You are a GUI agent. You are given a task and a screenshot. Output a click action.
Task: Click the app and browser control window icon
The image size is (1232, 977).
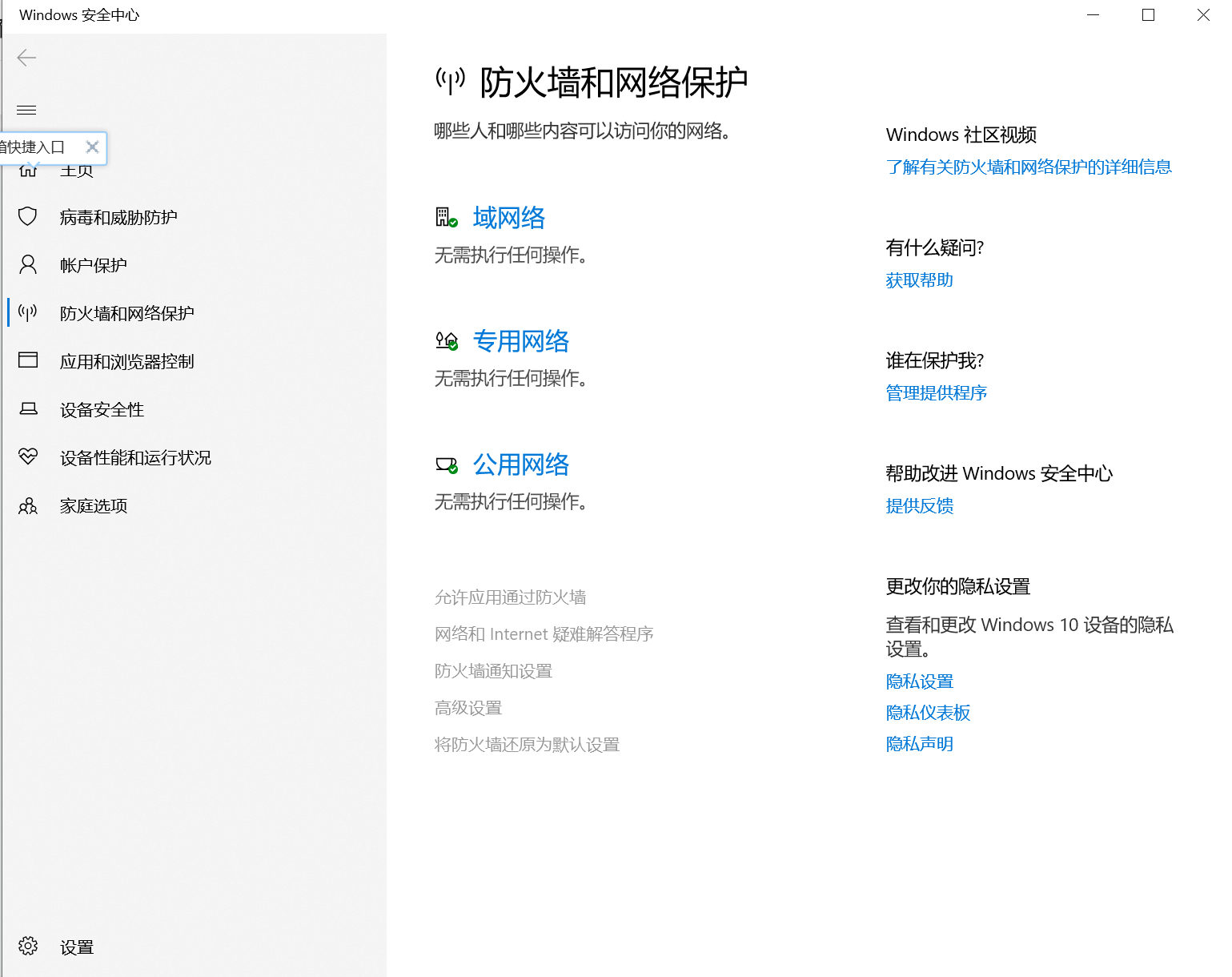click(28, 360)
